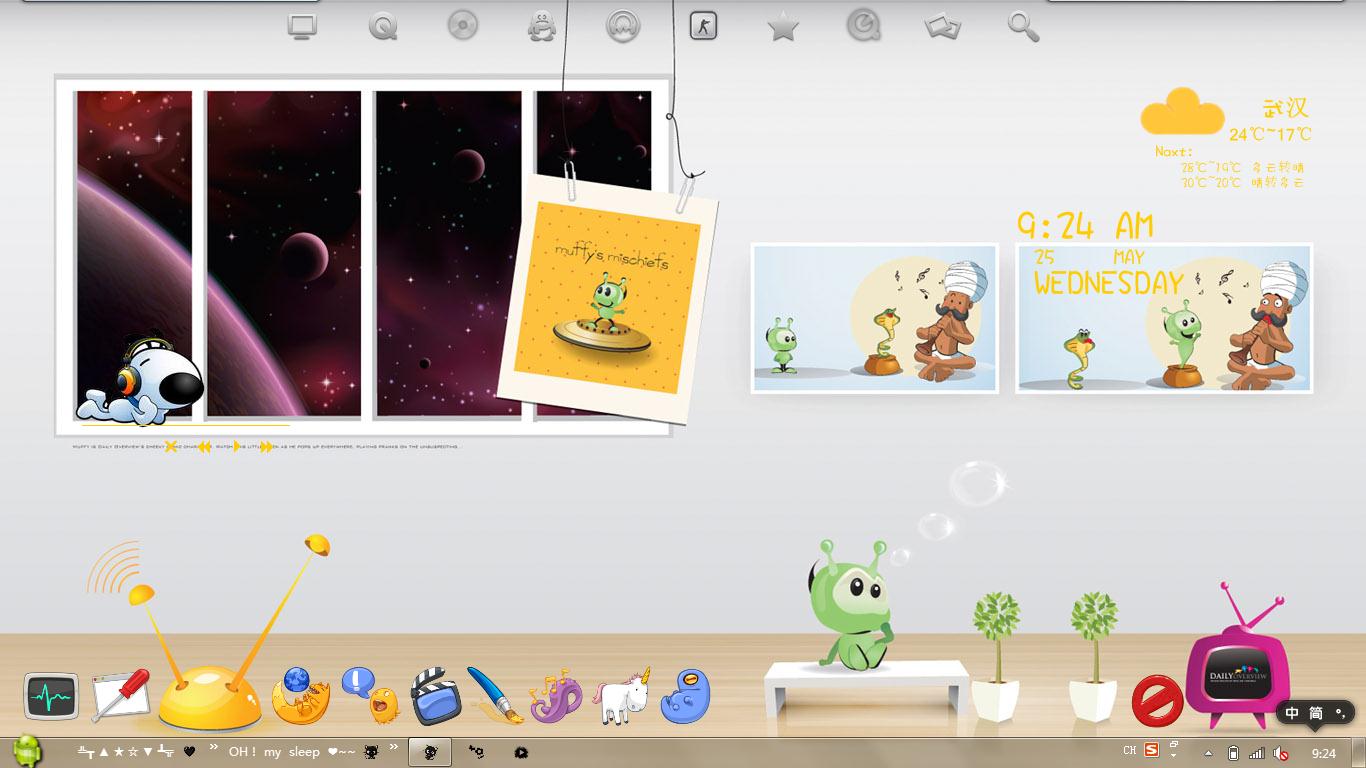Open the photos icon in top dock

pyautogui.click(x=943, y=26)
